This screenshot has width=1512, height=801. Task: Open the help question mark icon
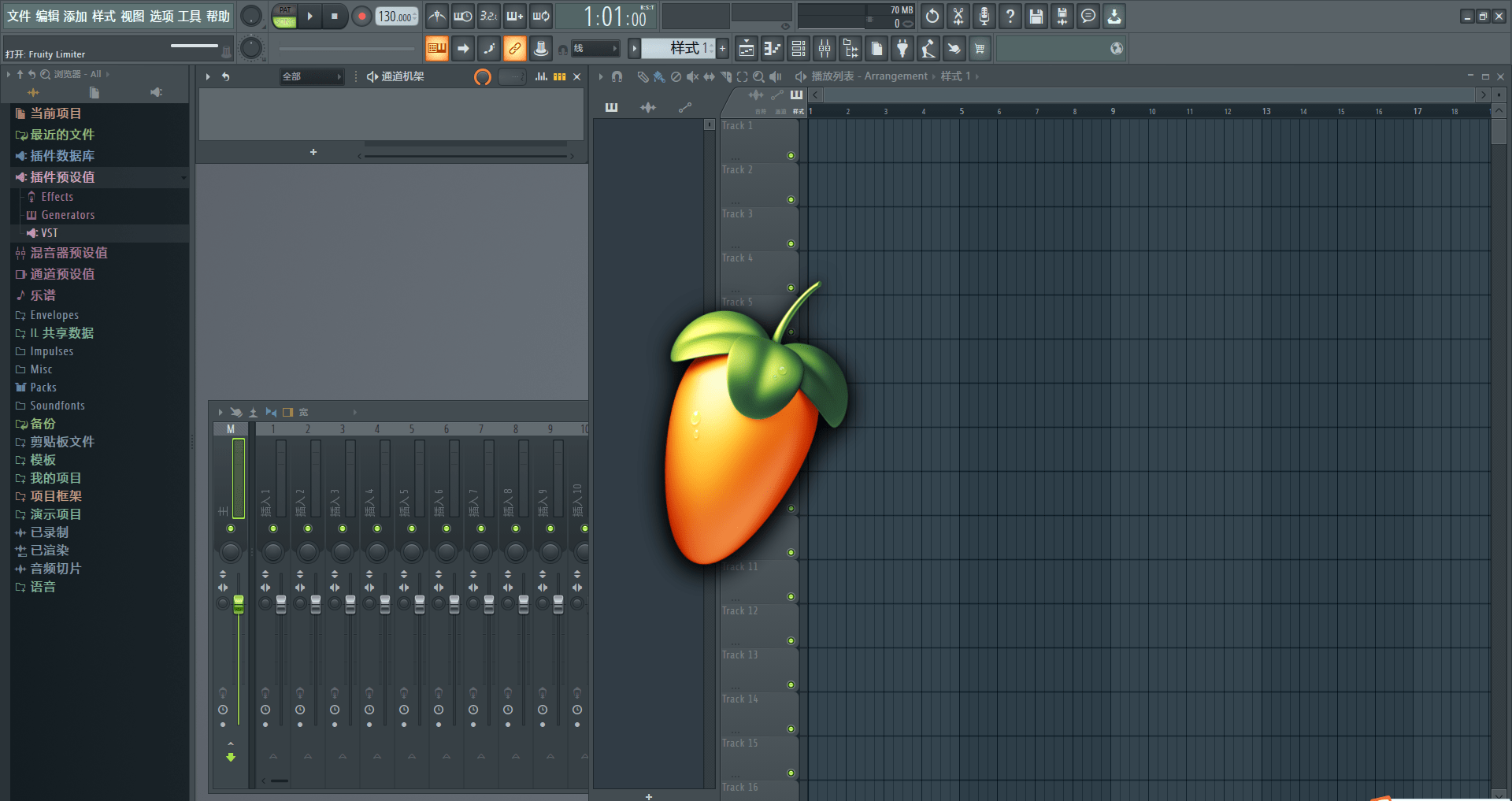[x=1010, y=16]
